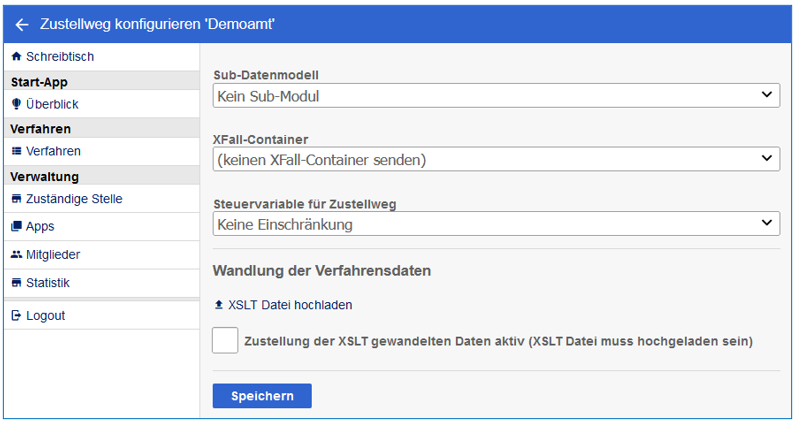The height and width of the screenshot is (422, 795).
Task: Expand the XFall-Container dropdown
Action: [x=496, y=159]
